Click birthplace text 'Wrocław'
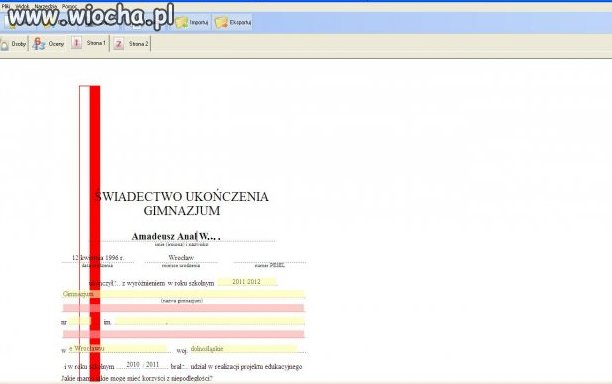Viewport: 612px width, 384px height. [181, 258]
